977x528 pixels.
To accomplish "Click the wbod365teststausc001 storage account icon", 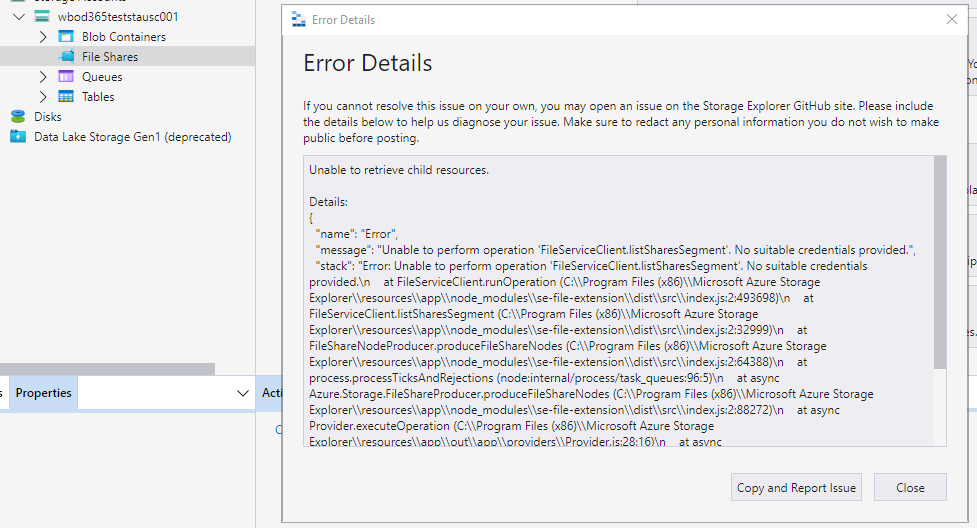I will point(42,17).
